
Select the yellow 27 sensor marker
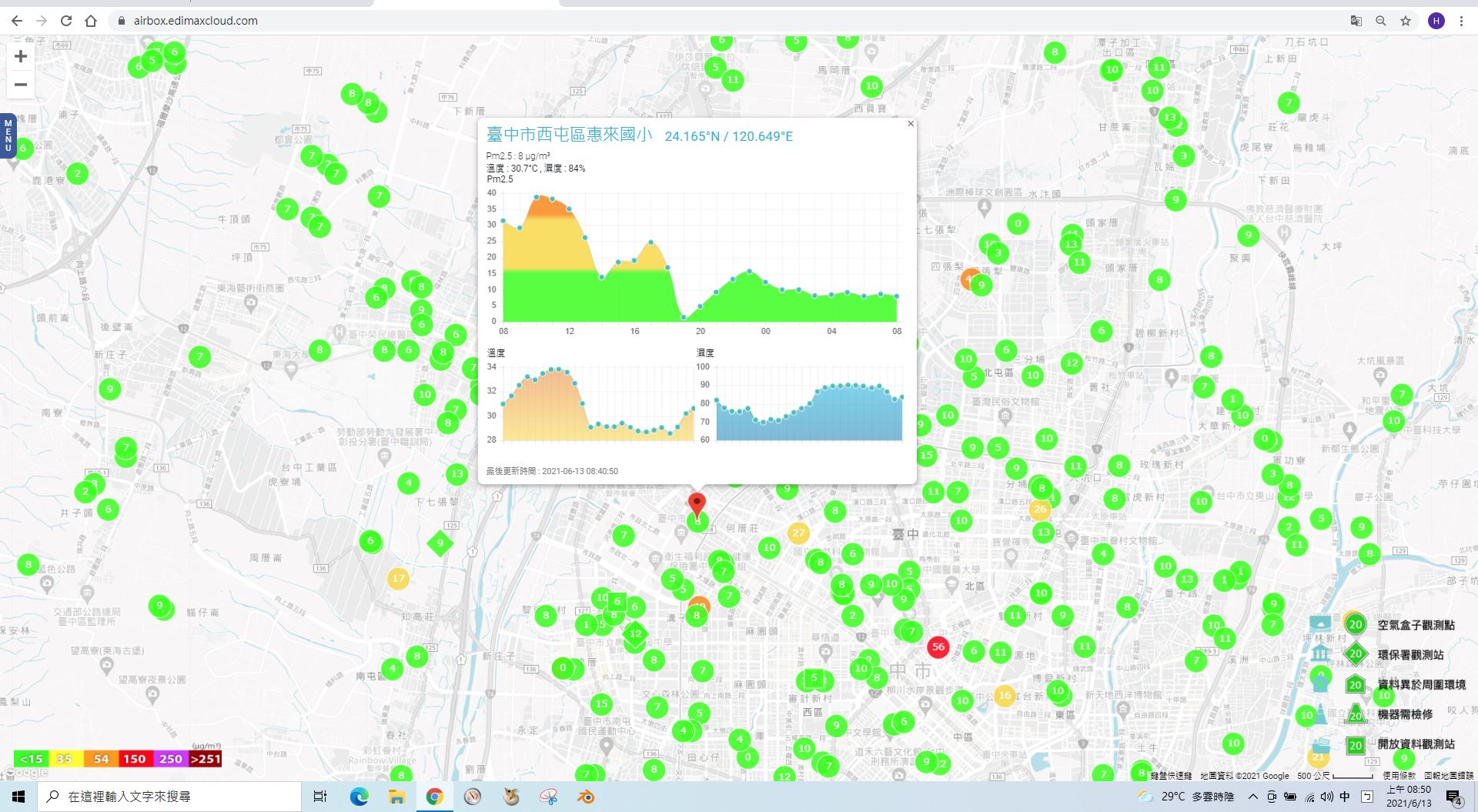[798, 533]
